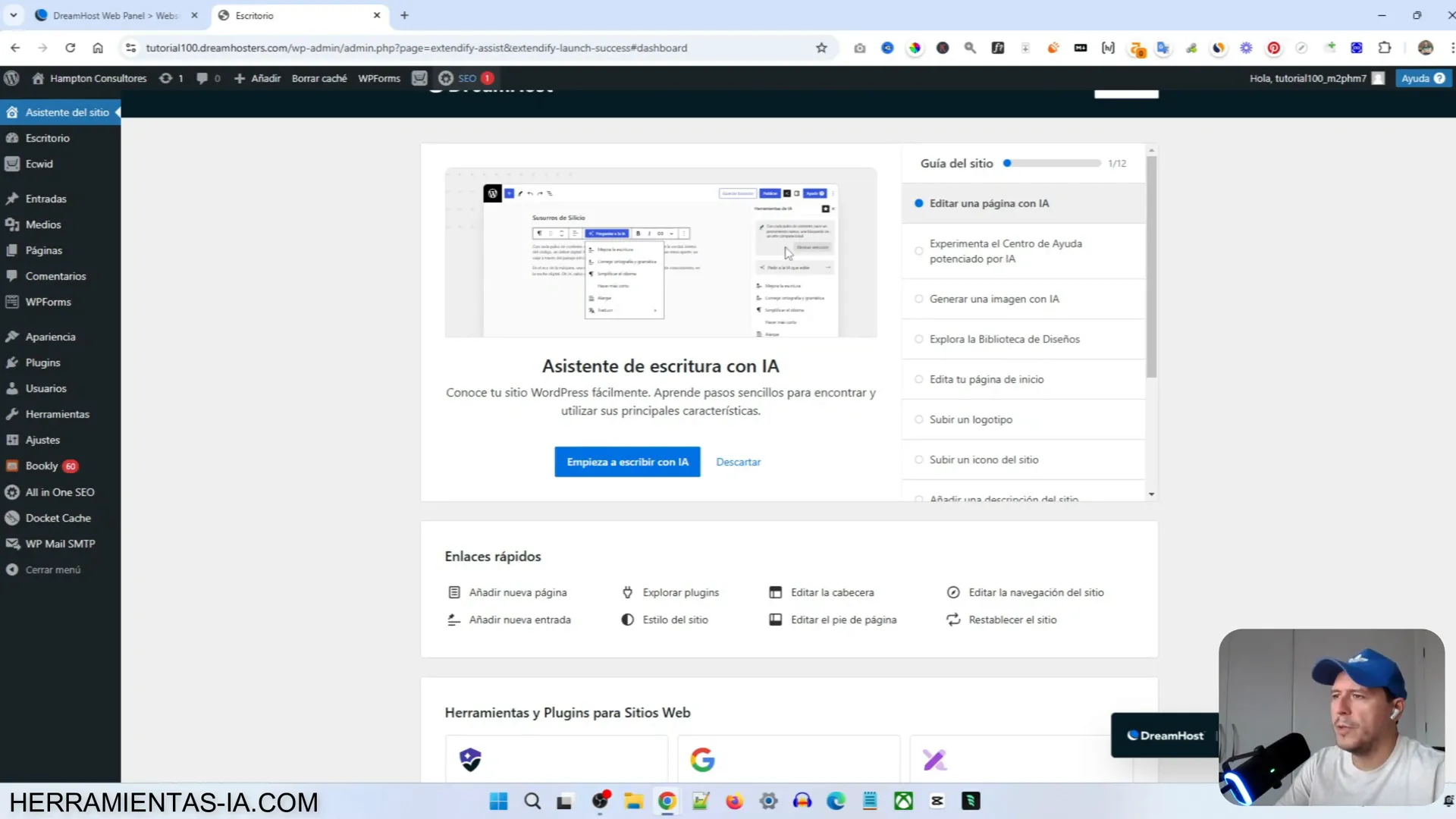Viewport: 1456px width, 819px height.
Task: Click the Guía del sitio progress bar
Action: coord(1052,163)
